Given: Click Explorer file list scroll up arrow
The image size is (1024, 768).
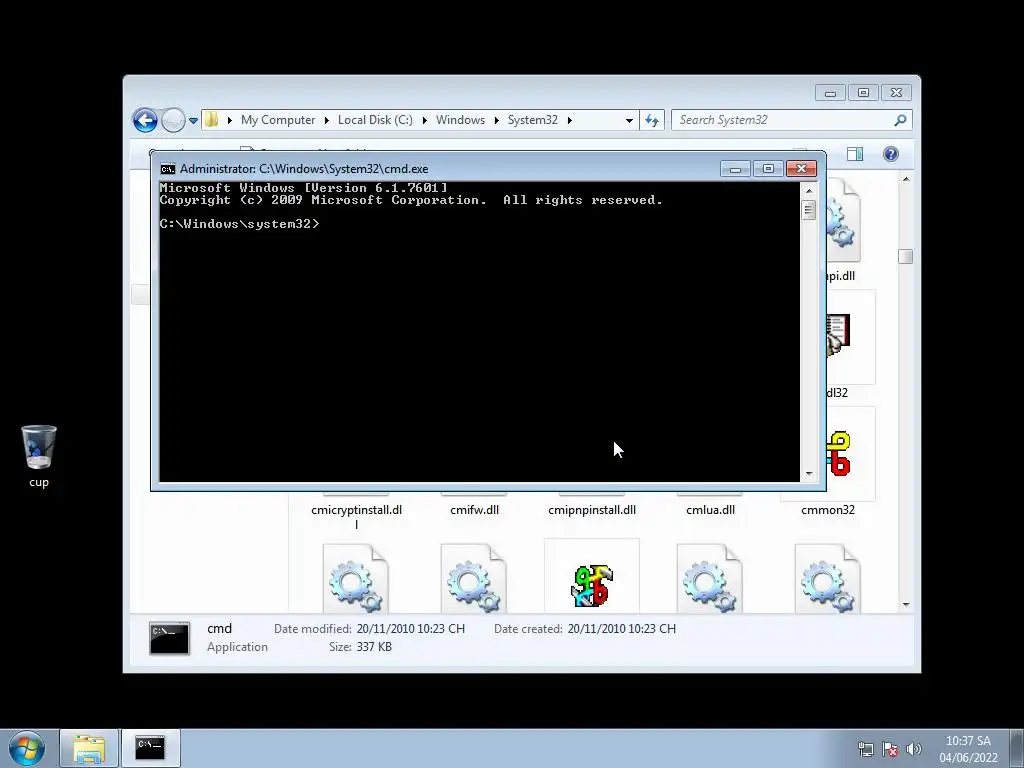Looking at the screenshot, I should [x=905, y=179].
